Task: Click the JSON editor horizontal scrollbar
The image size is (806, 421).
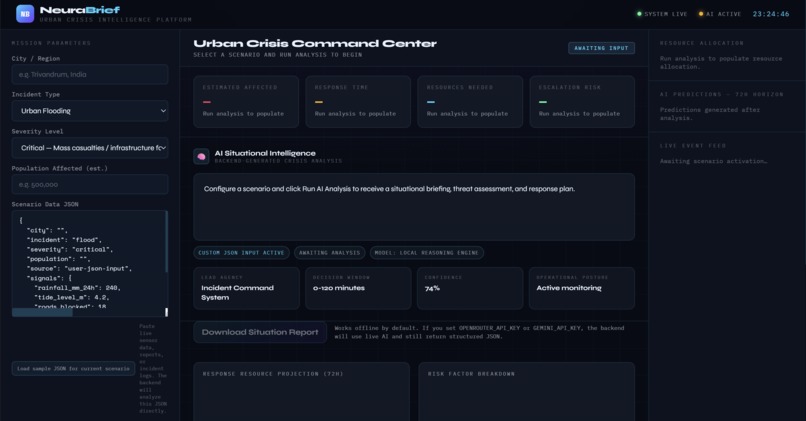Action: pyautogui.click(x=42, y=313)
